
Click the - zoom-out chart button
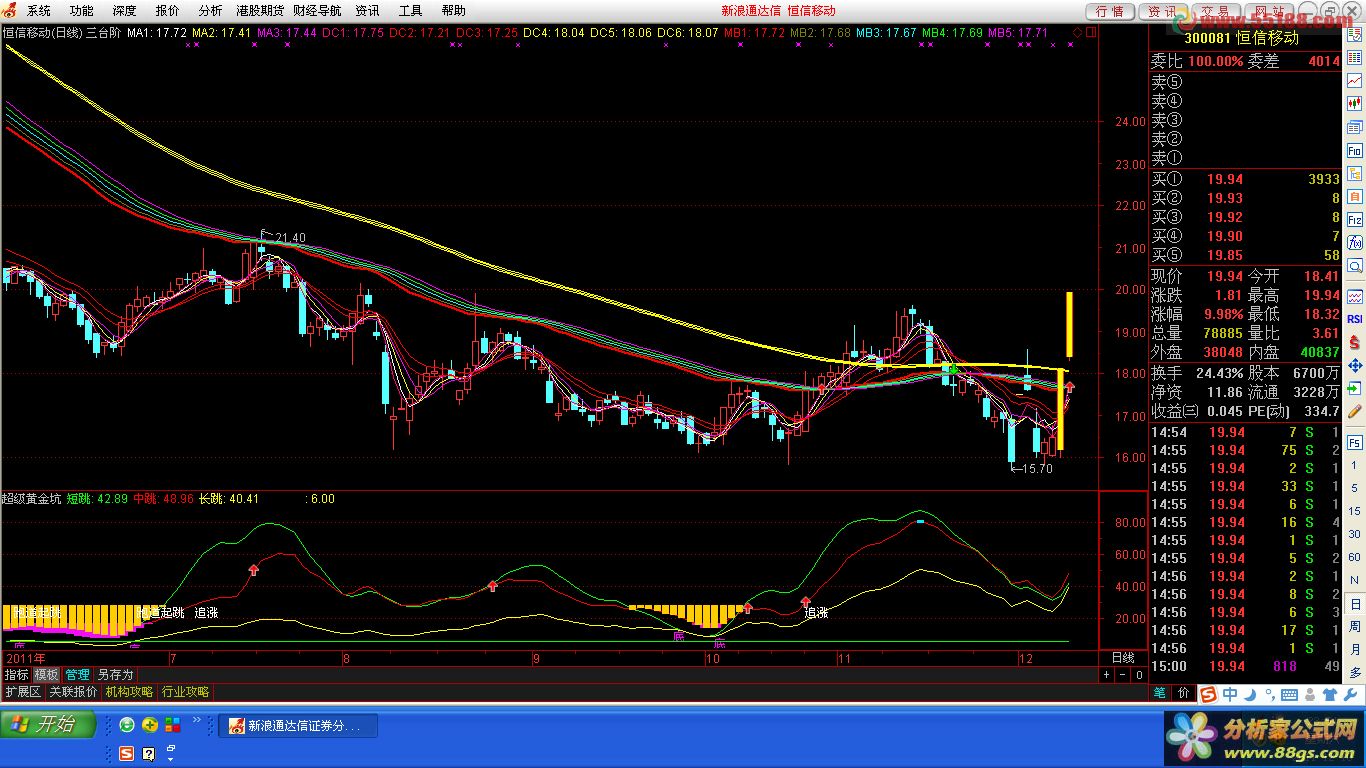click(x=1123, y=674)
